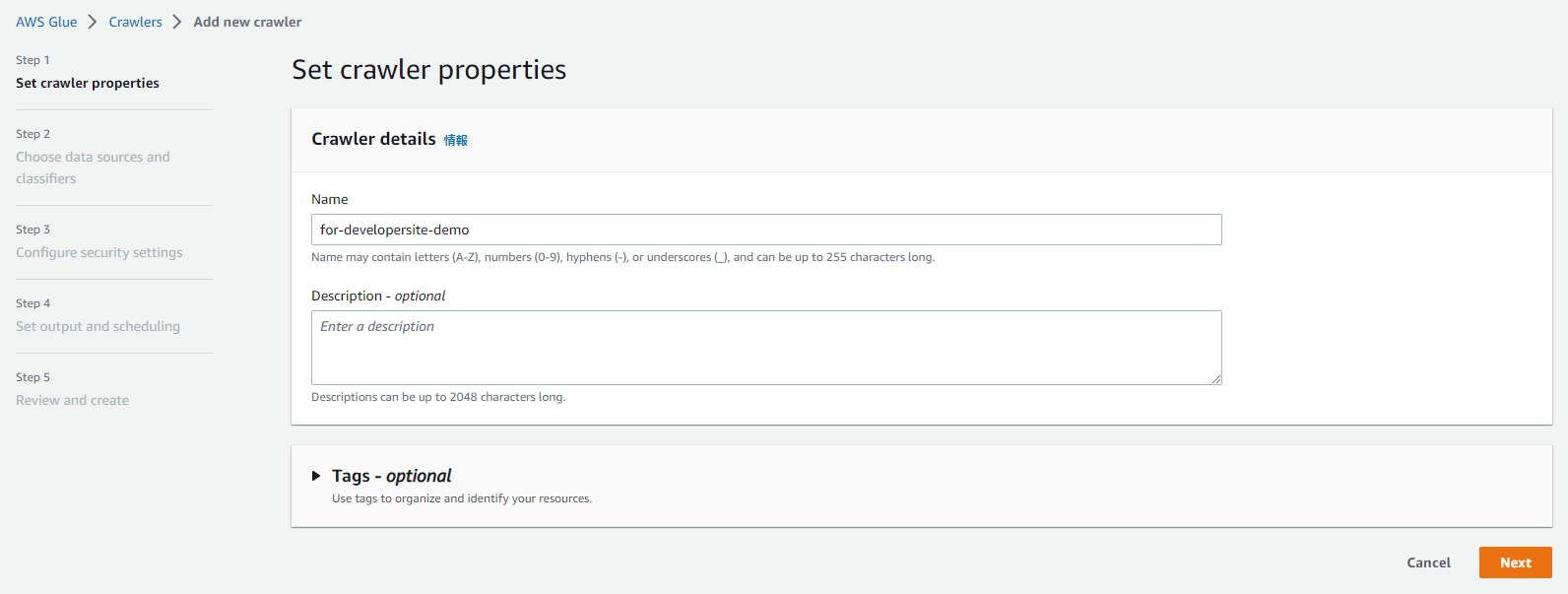The image size is (1568, 594).
Task: Open the Crawlers breadcrumb link
Action: pos(135,22)
